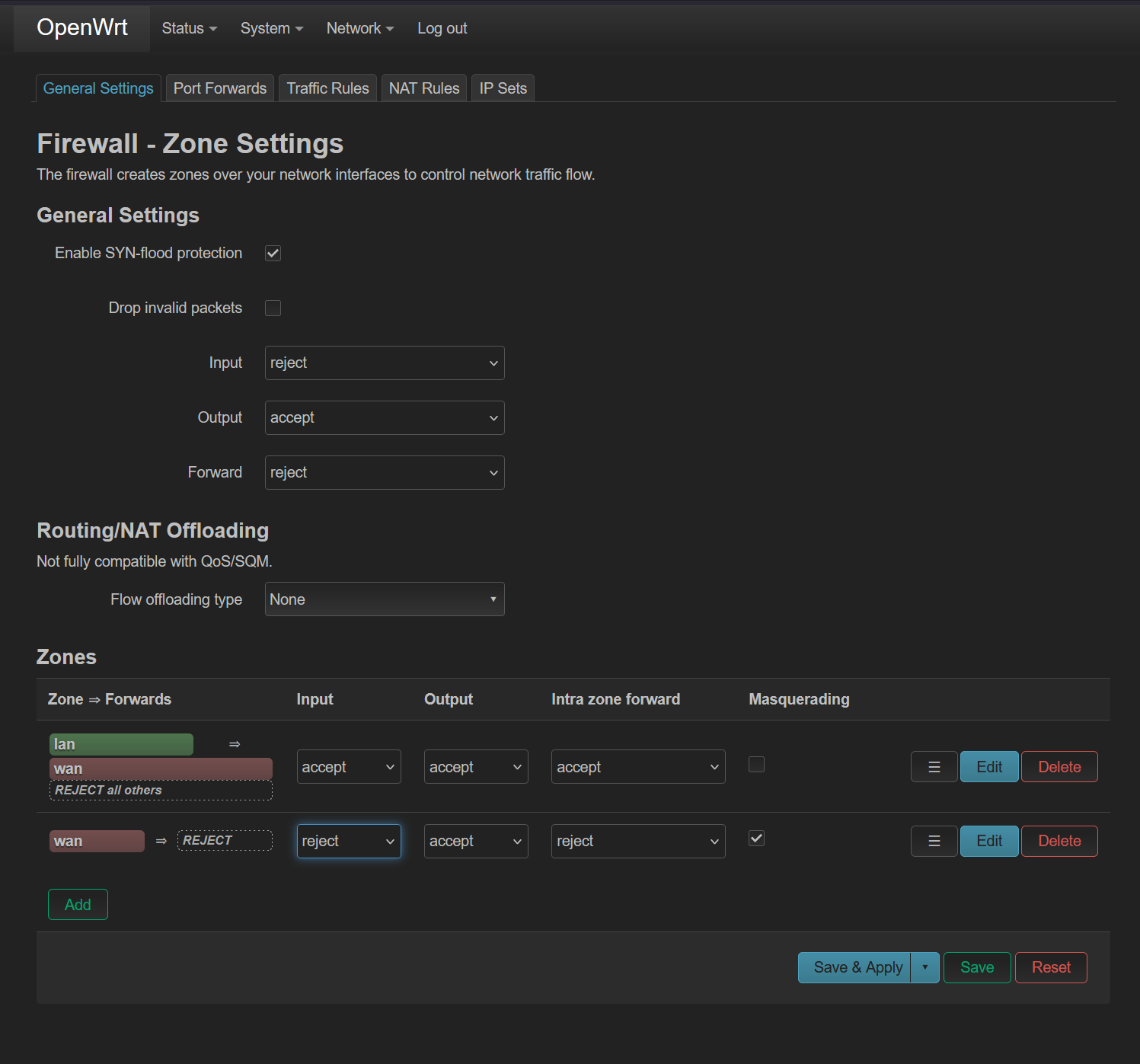This screenshot has width=1140, height=1064.
Task: Delete the wan zone
Action: [1059, 841]
